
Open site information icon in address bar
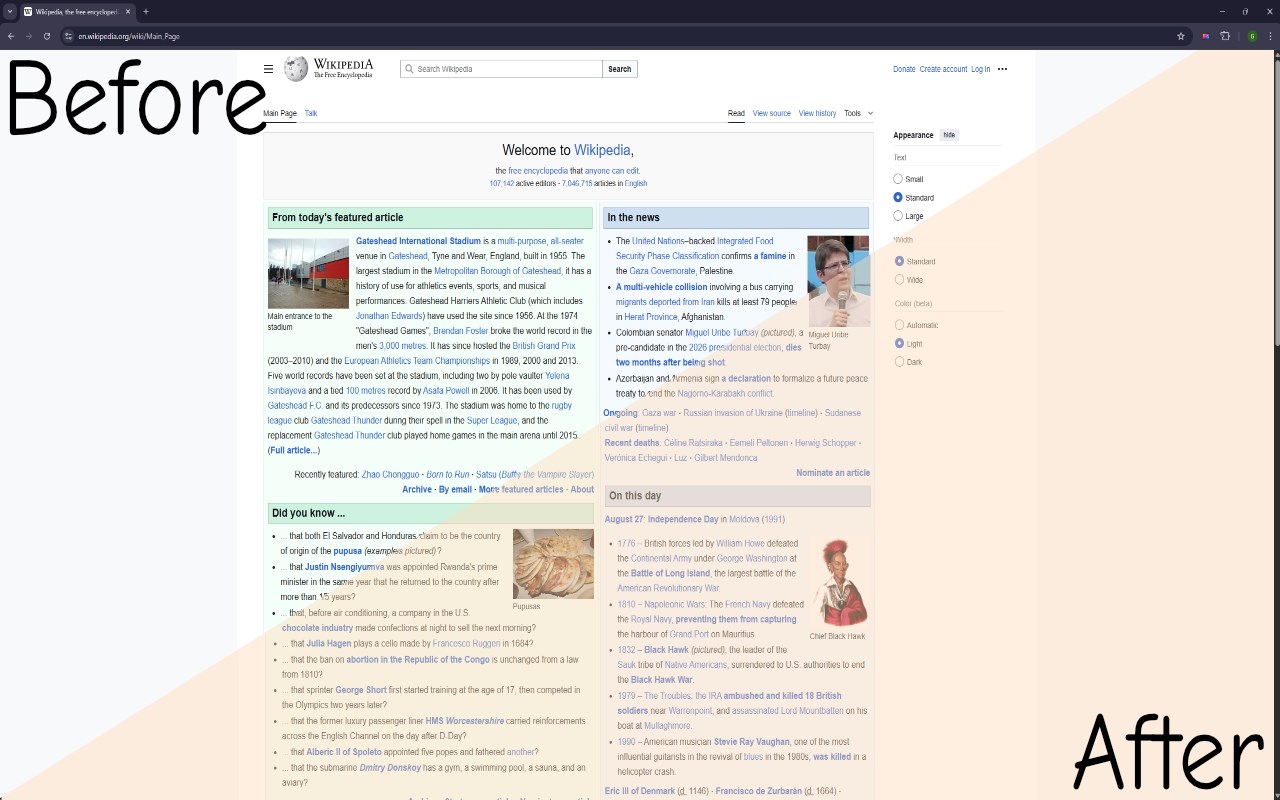click(68, 36)
